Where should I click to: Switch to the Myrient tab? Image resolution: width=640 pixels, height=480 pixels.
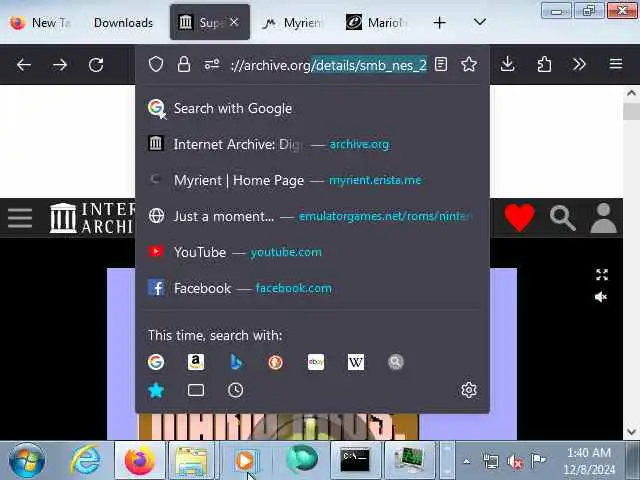tap(292, 22)
